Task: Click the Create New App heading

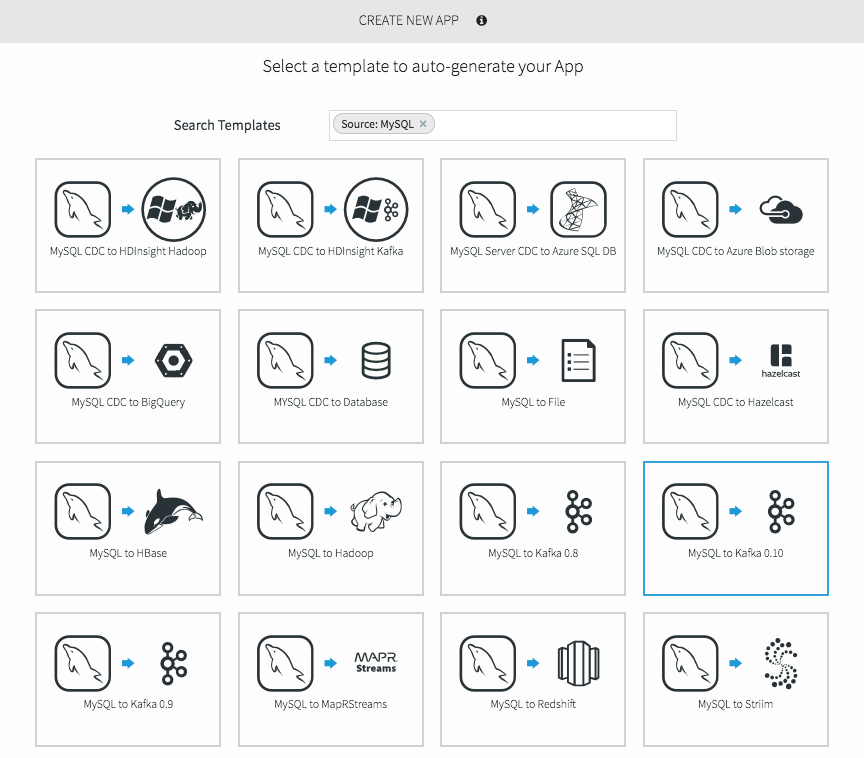Action: 408,20
